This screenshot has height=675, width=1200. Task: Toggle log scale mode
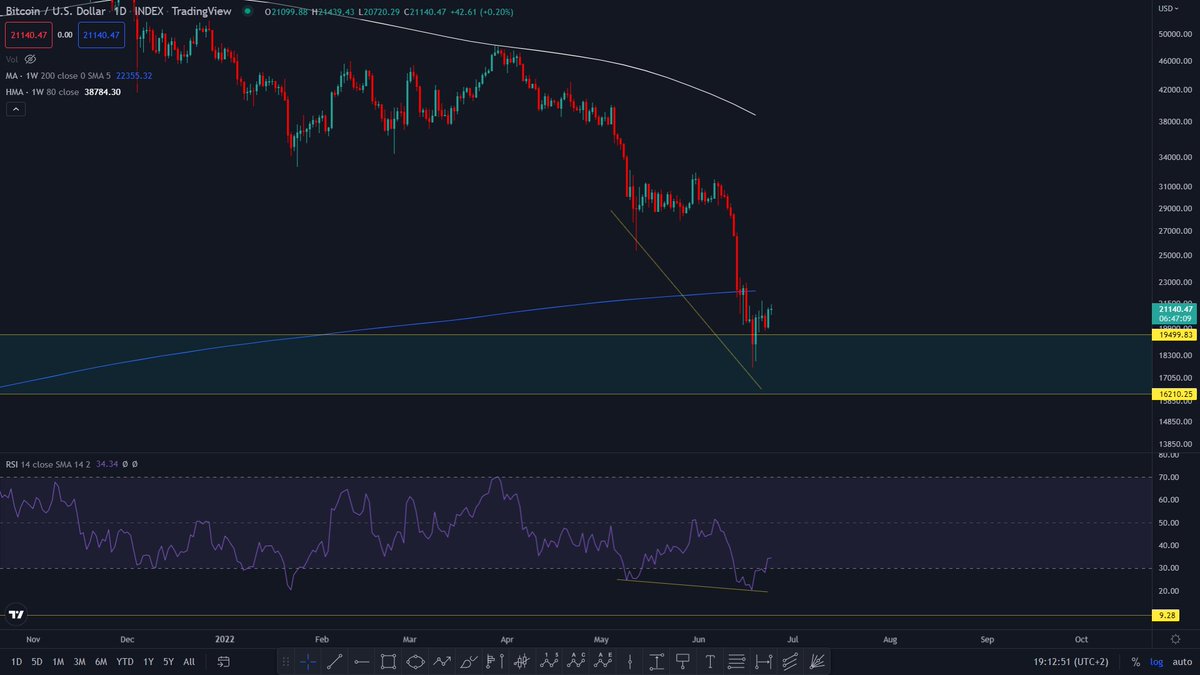tap(1156, 661)
